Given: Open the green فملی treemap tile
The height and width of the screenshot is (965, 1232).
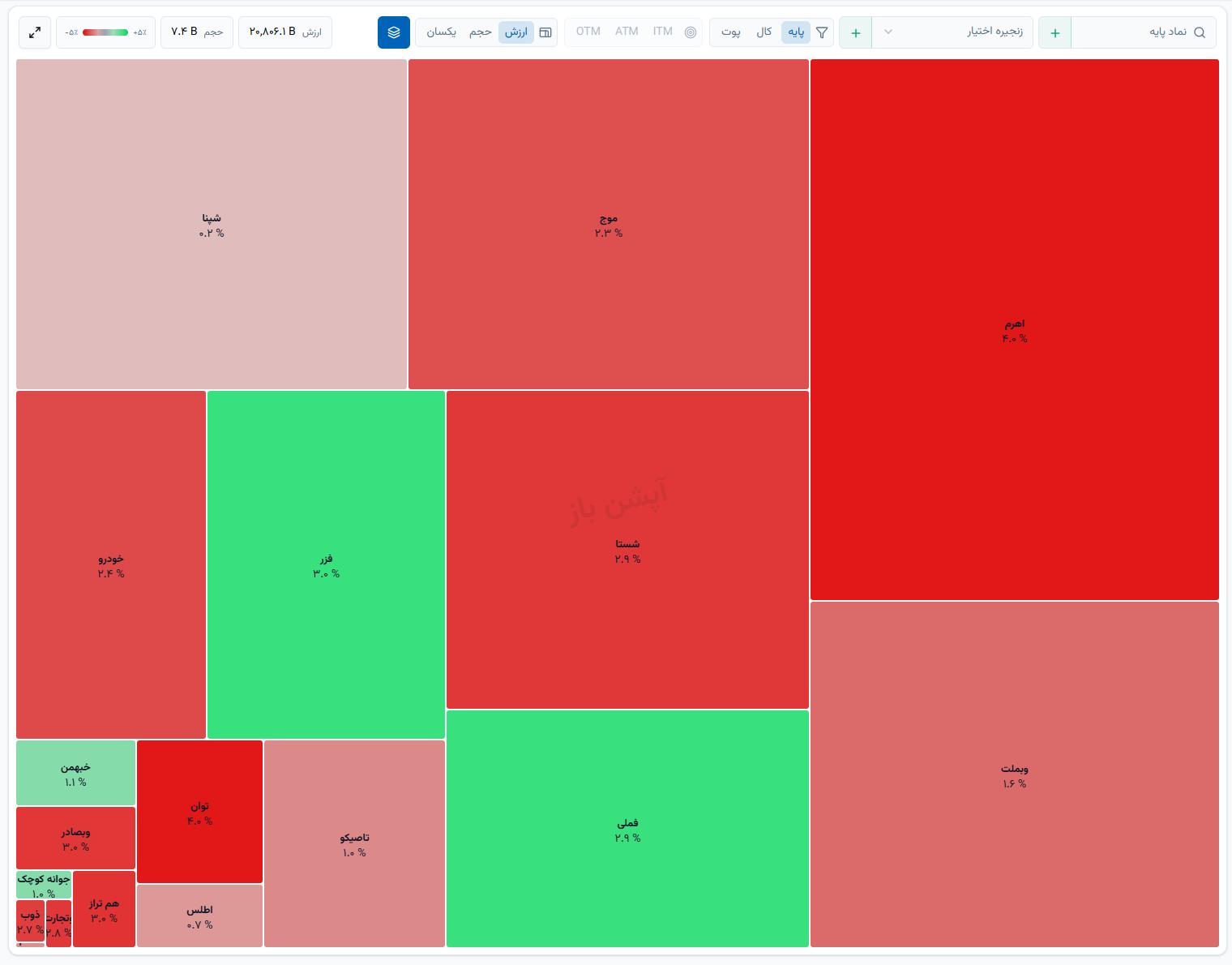Looking at the screenshot, I should click(x=627, y=829).
